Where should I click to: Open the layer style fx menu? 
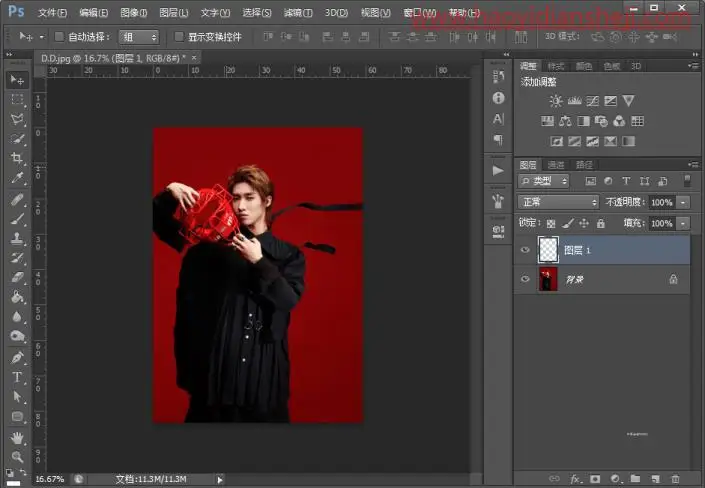coord(575,479)
